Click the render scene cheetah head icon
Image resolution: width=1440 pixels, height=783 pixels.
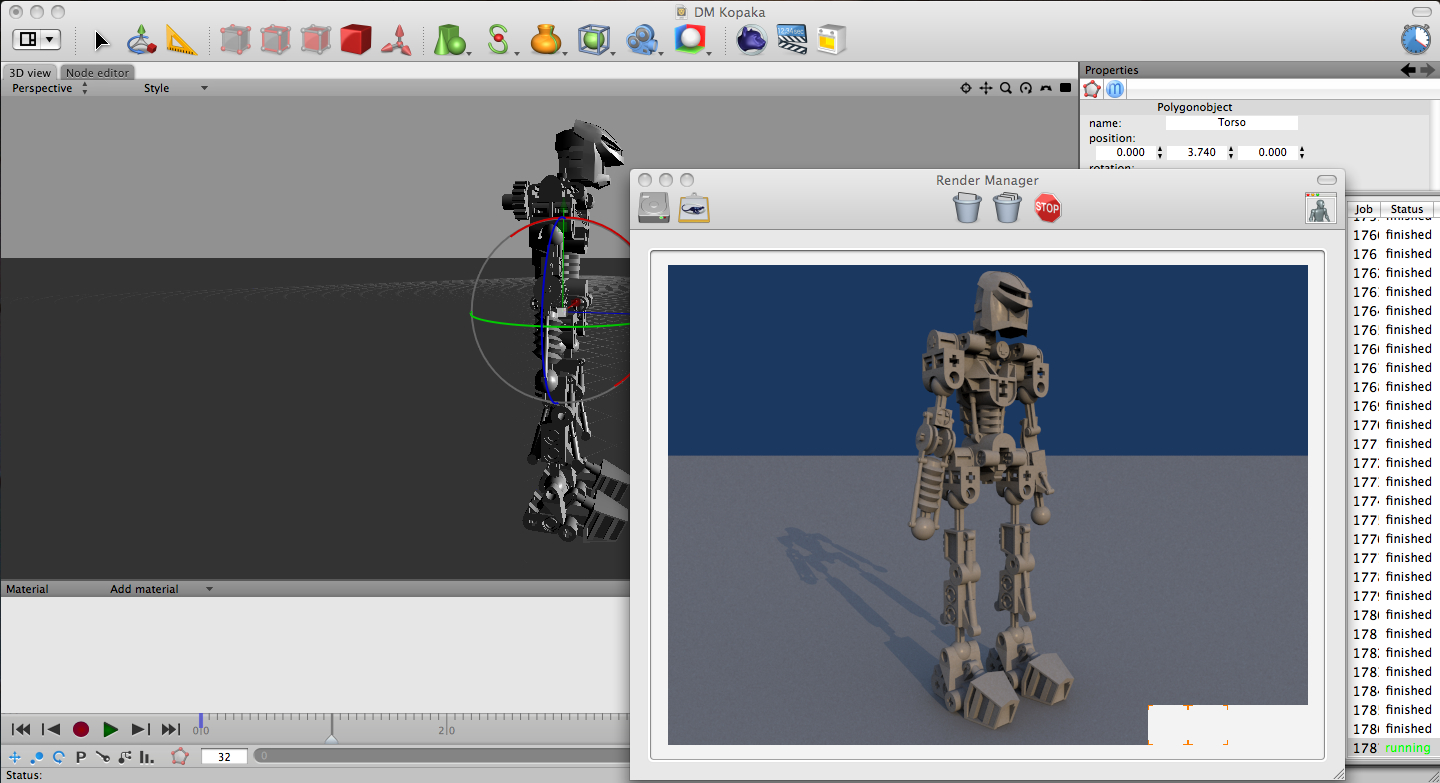click(x=751, y=40)
